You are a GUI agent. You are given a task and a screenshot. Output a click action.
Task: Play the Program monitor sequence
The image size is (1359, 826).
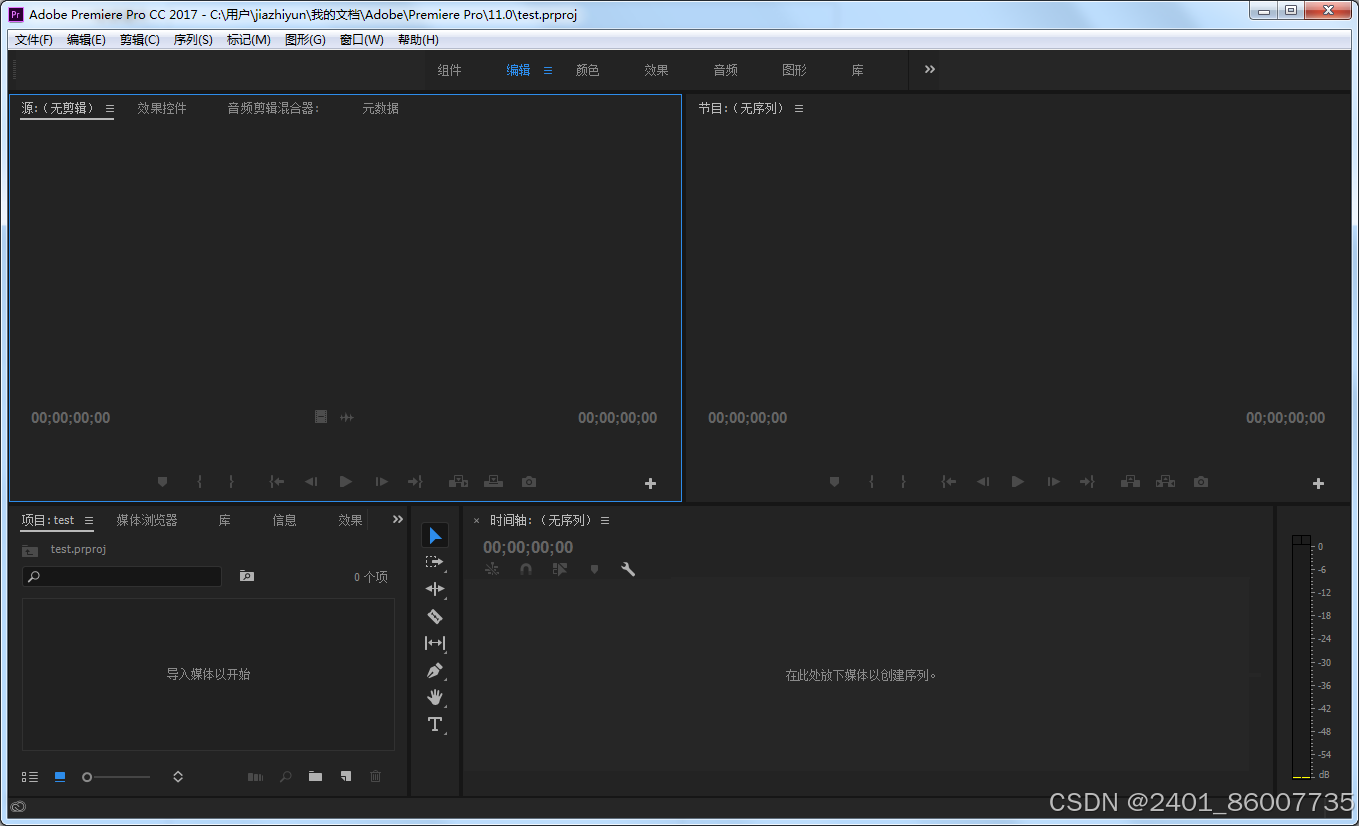pyautogui.click(x=1018, y=482)
